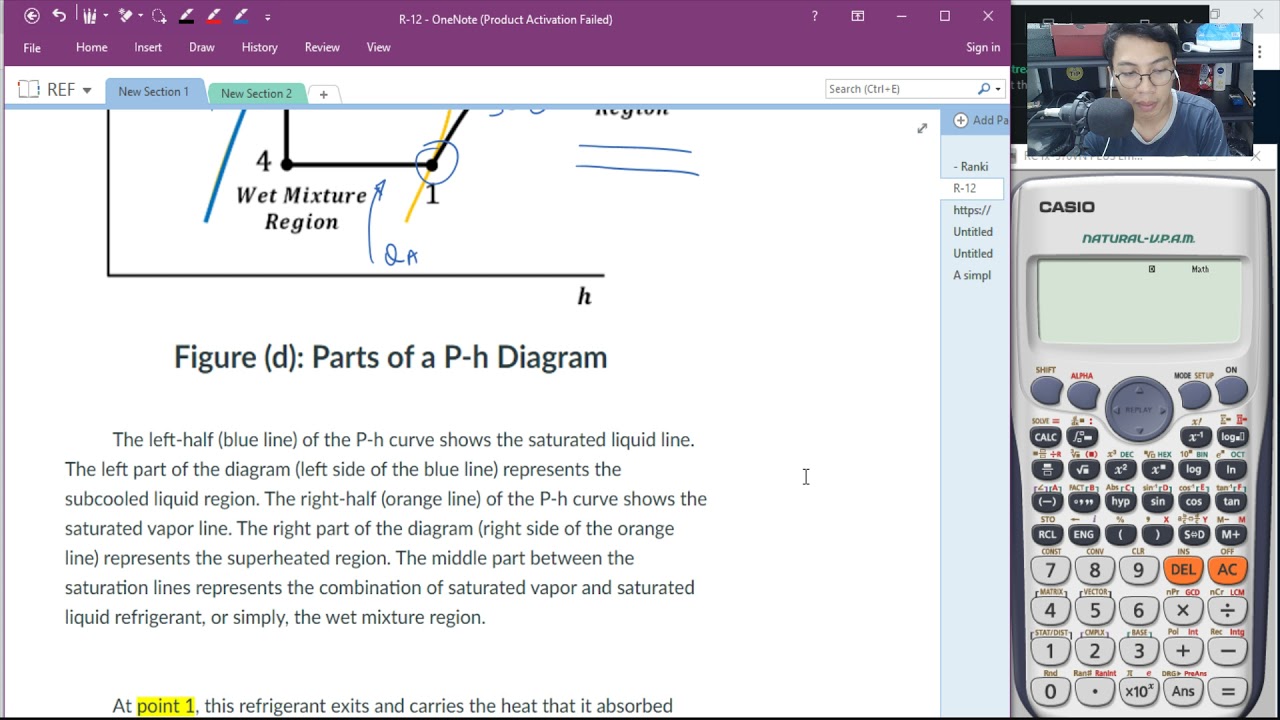Open the pens tool dropdown arrow
This screenshot has width=1280, height=720.
coord(104,17)
